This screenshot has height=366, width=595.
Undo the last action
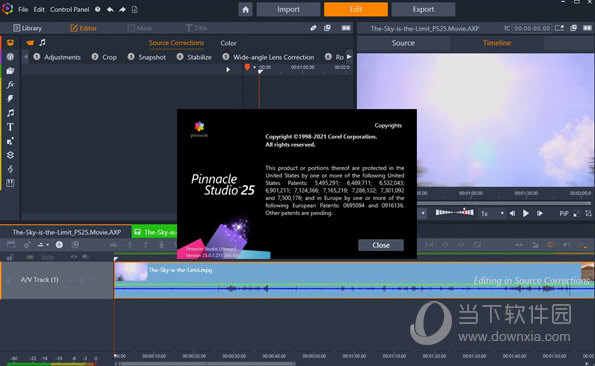point(110,9)
